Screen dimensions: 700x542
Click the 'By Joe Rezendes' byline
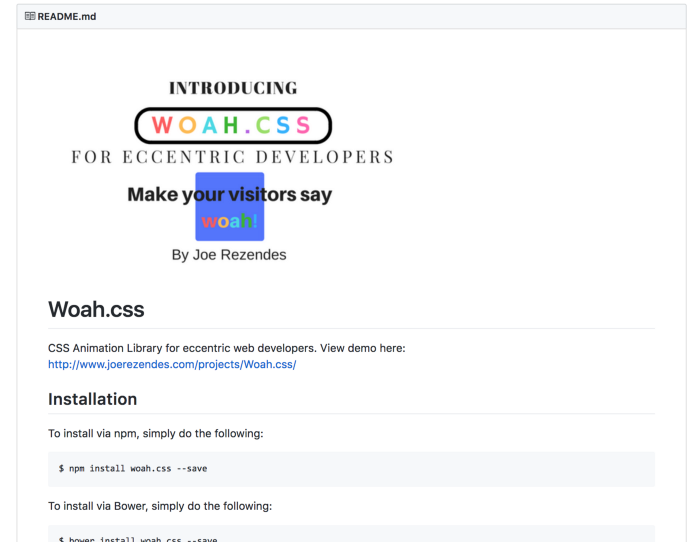pos(229,254)
